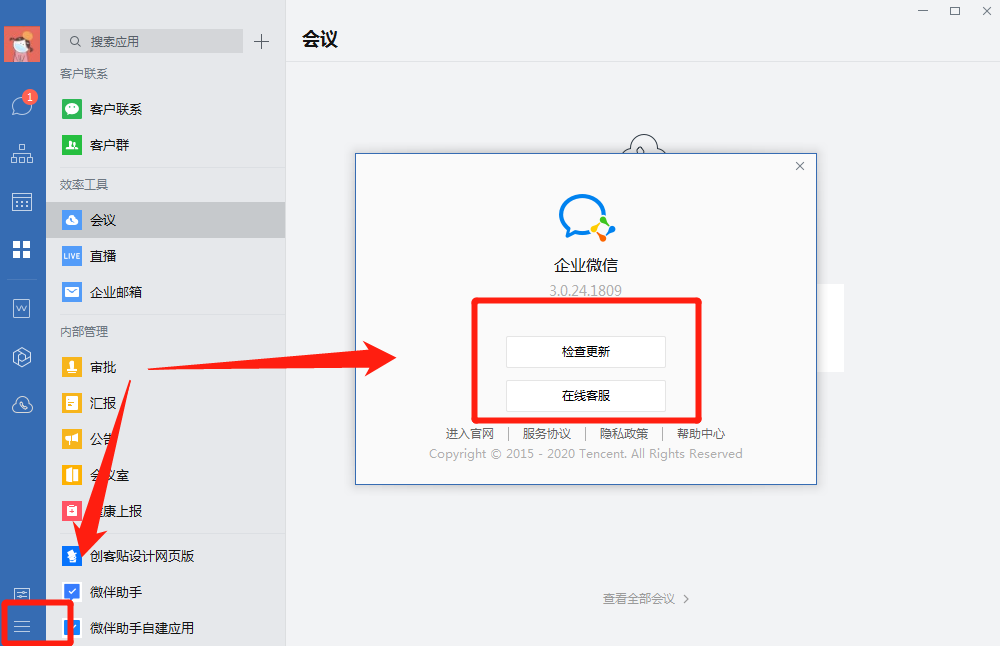The height and width of the screenshot is (646, 1000).
Task: Click the 公告 announcement megaphone icon
Action: coord(72,439)
